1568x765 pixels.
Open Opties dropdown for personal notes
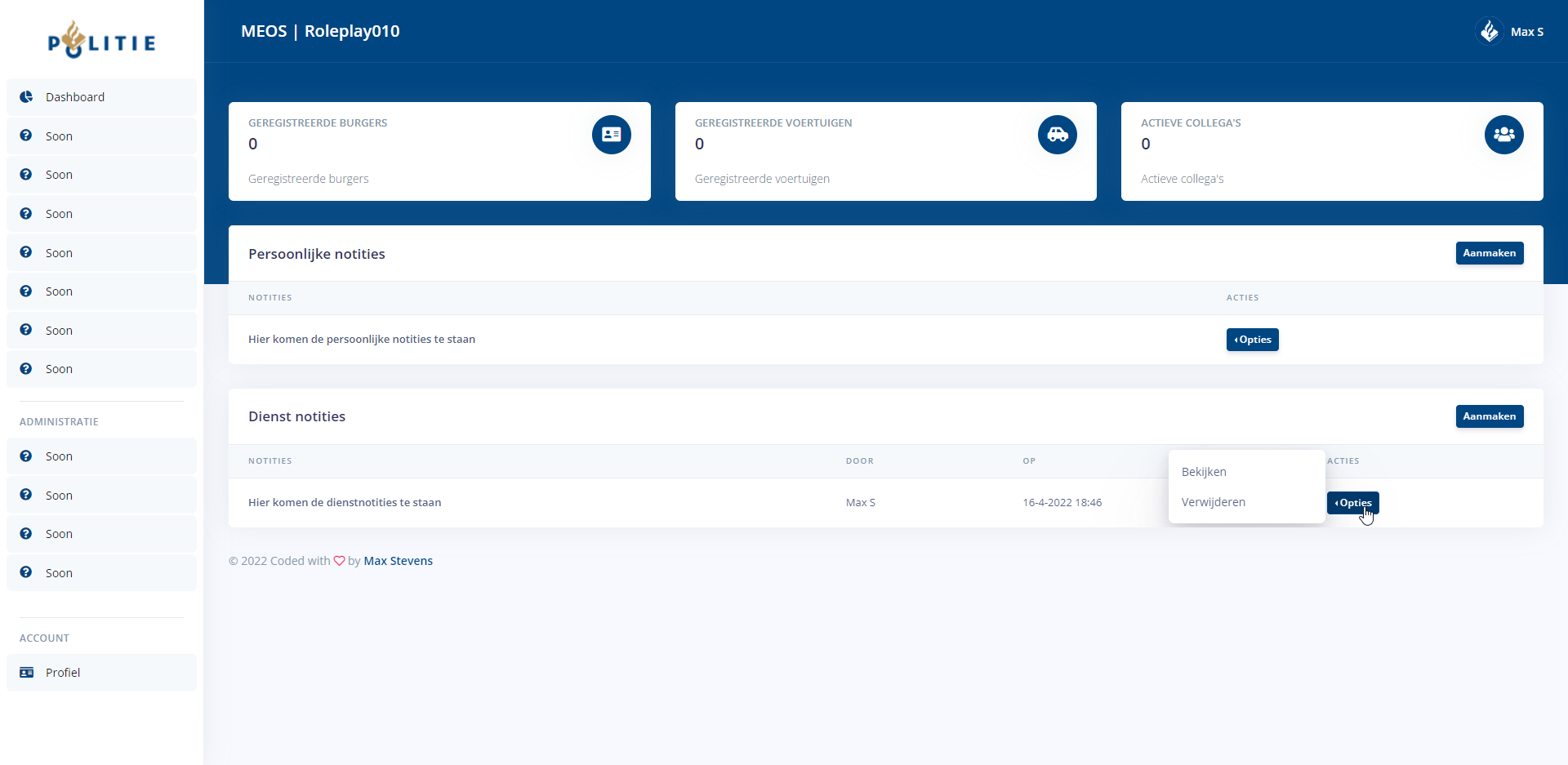(1252, 340)
